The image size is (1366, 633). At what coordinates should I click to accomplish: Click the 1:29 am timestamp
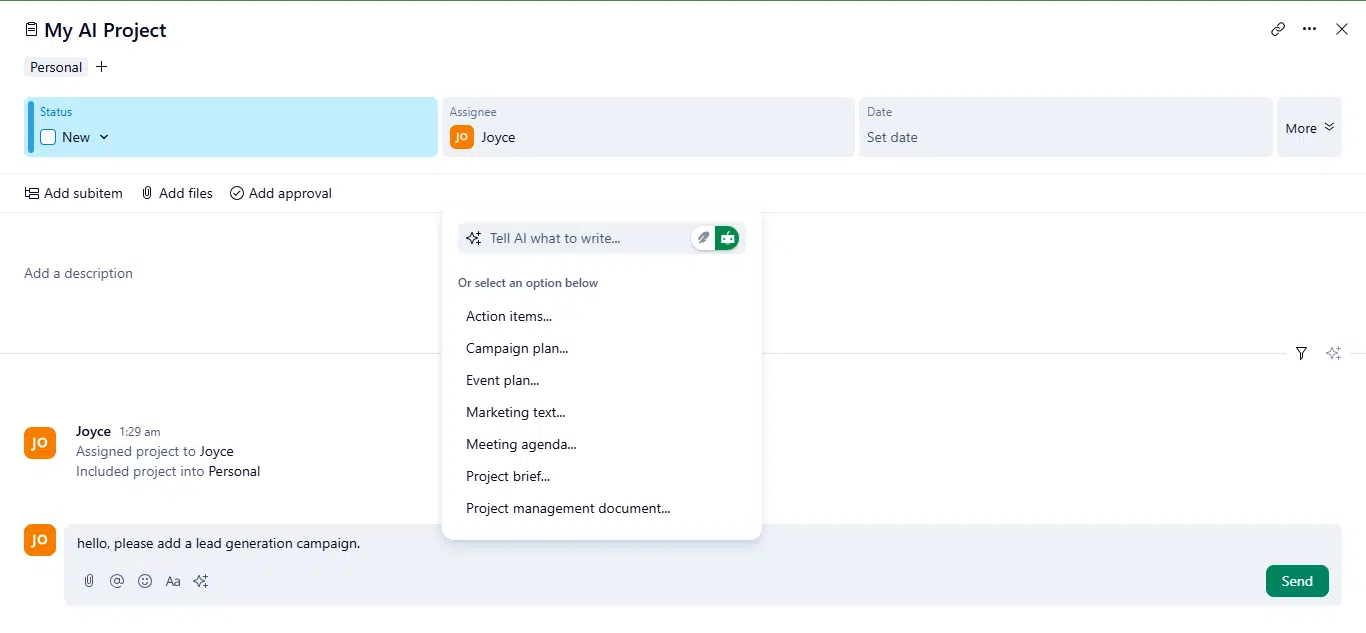[140, 432]
